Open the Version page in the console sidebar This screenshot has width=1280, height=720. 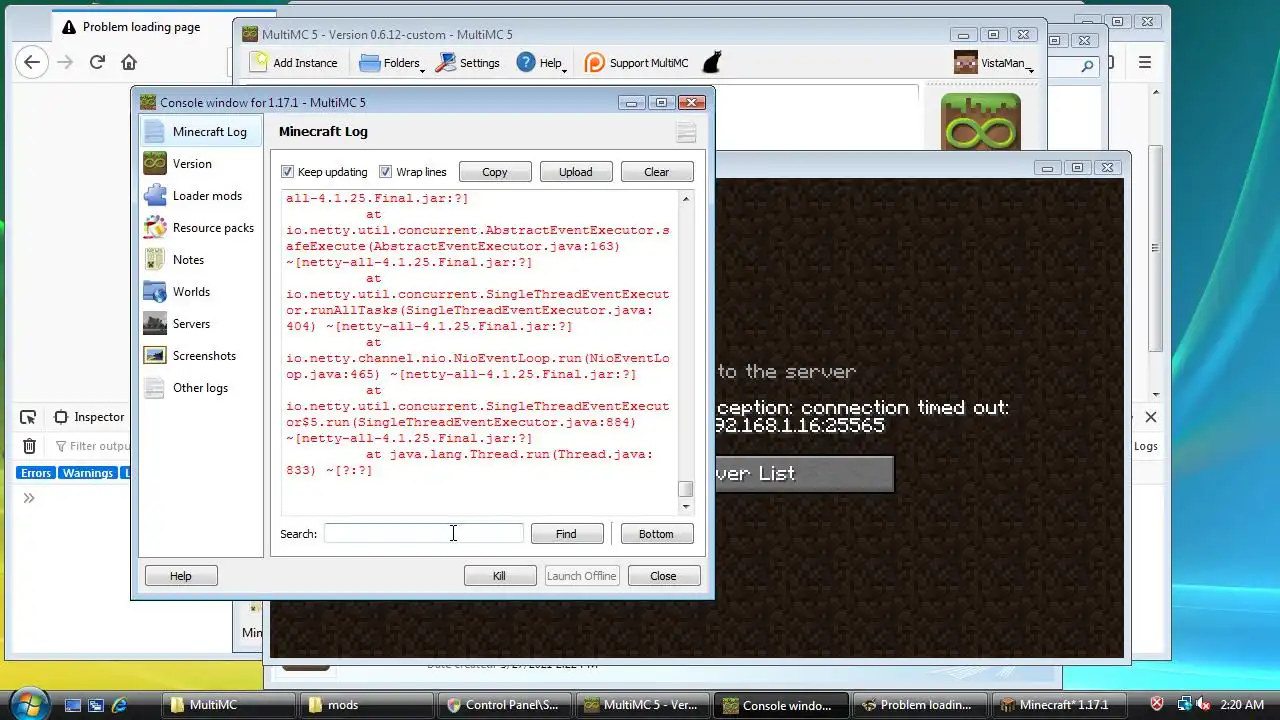(x=201, y=163)
